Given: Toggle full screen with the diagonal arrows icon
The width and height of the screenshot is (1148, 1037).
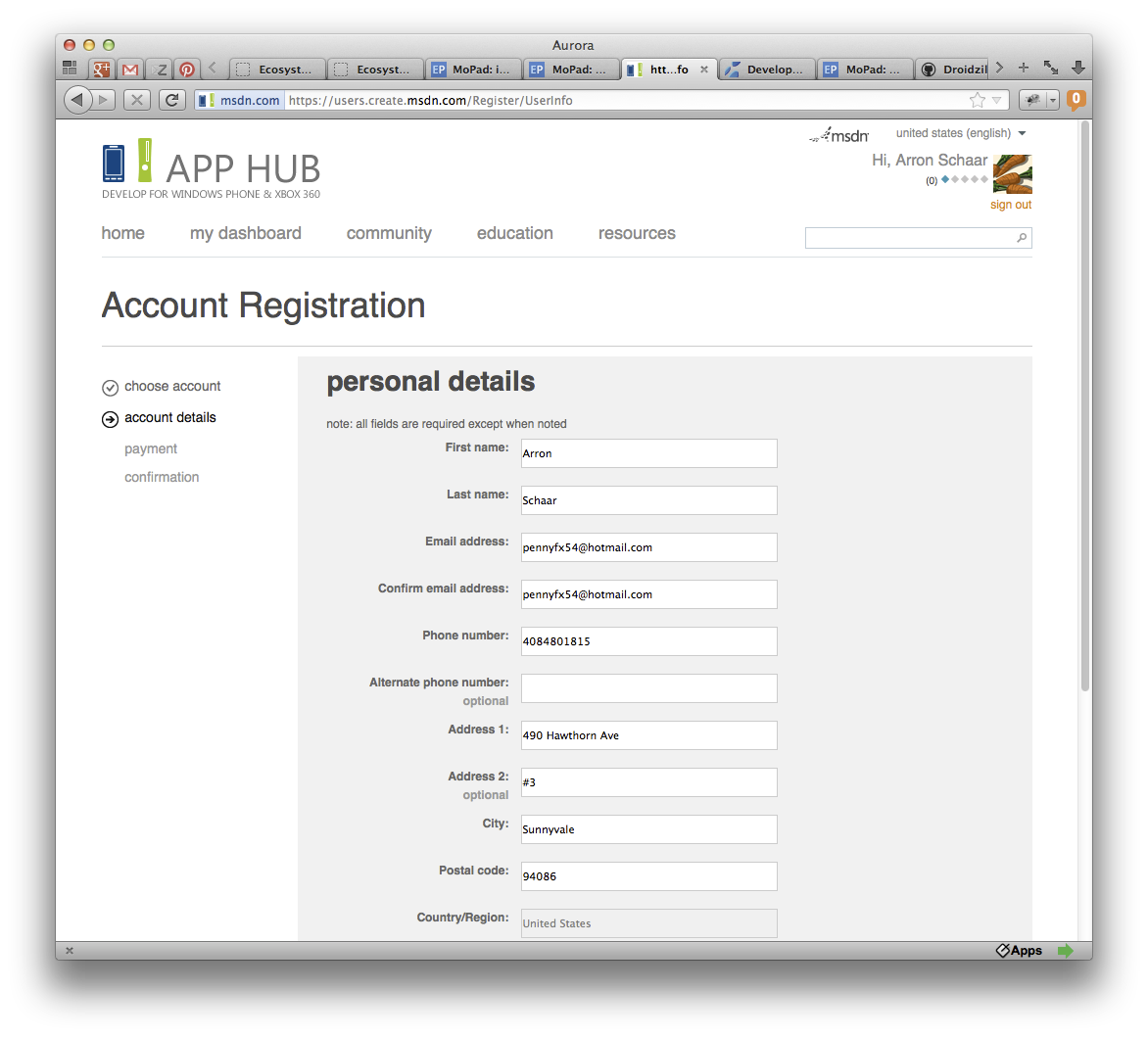Looking at the screenshot, I should 1051,69.
